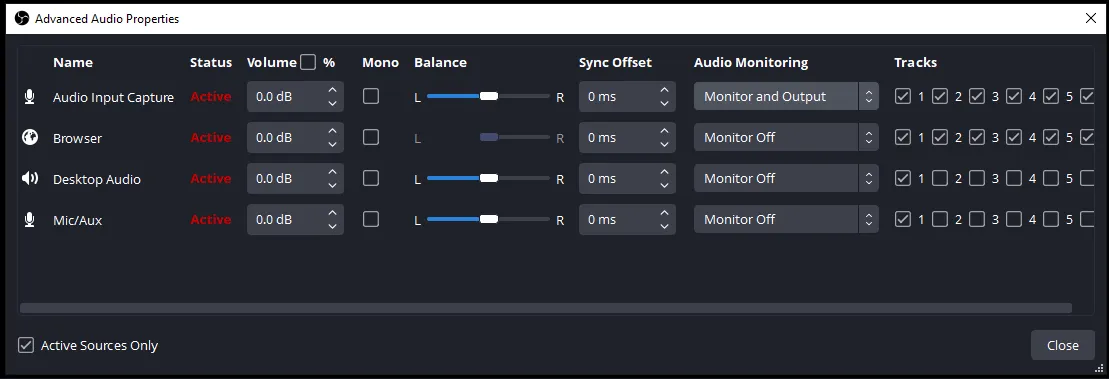The width and height of the screenshot is (1109, 379).
Task: Toggle the Volume percent checkbox
Action: pos(308,62)
